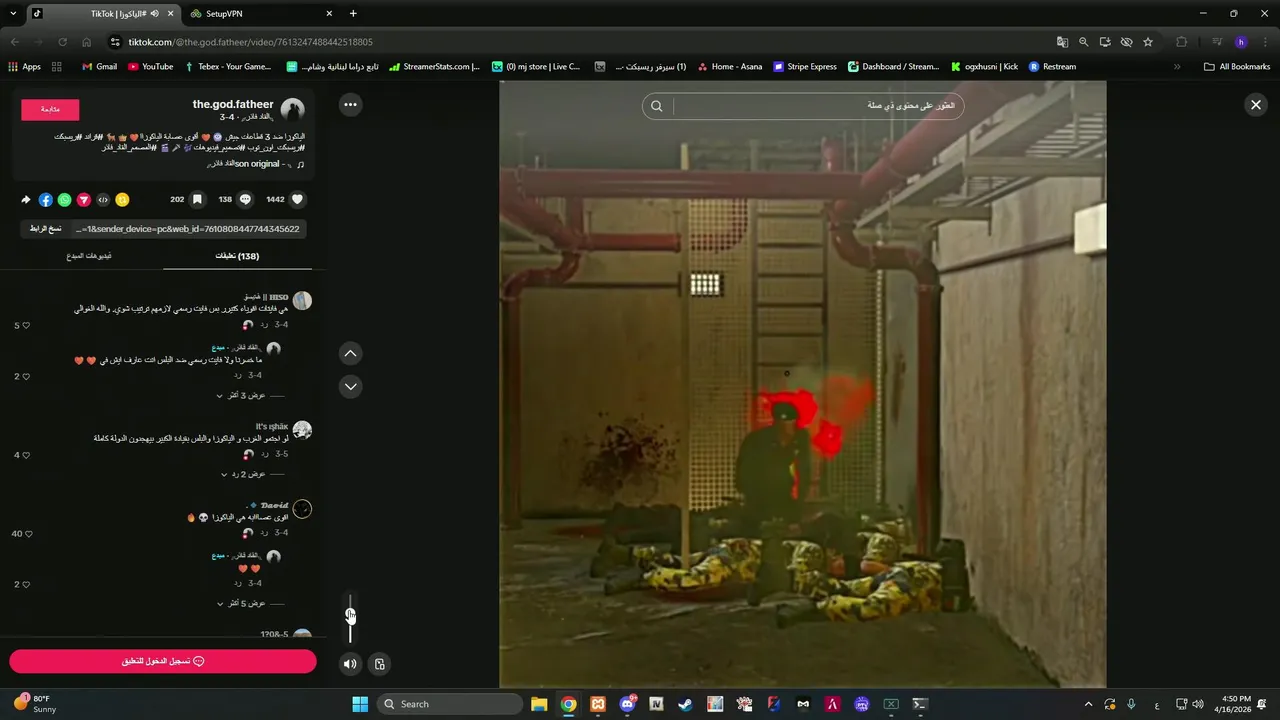
Task: Mute the video with speaker button
Action: click(350, 663)
